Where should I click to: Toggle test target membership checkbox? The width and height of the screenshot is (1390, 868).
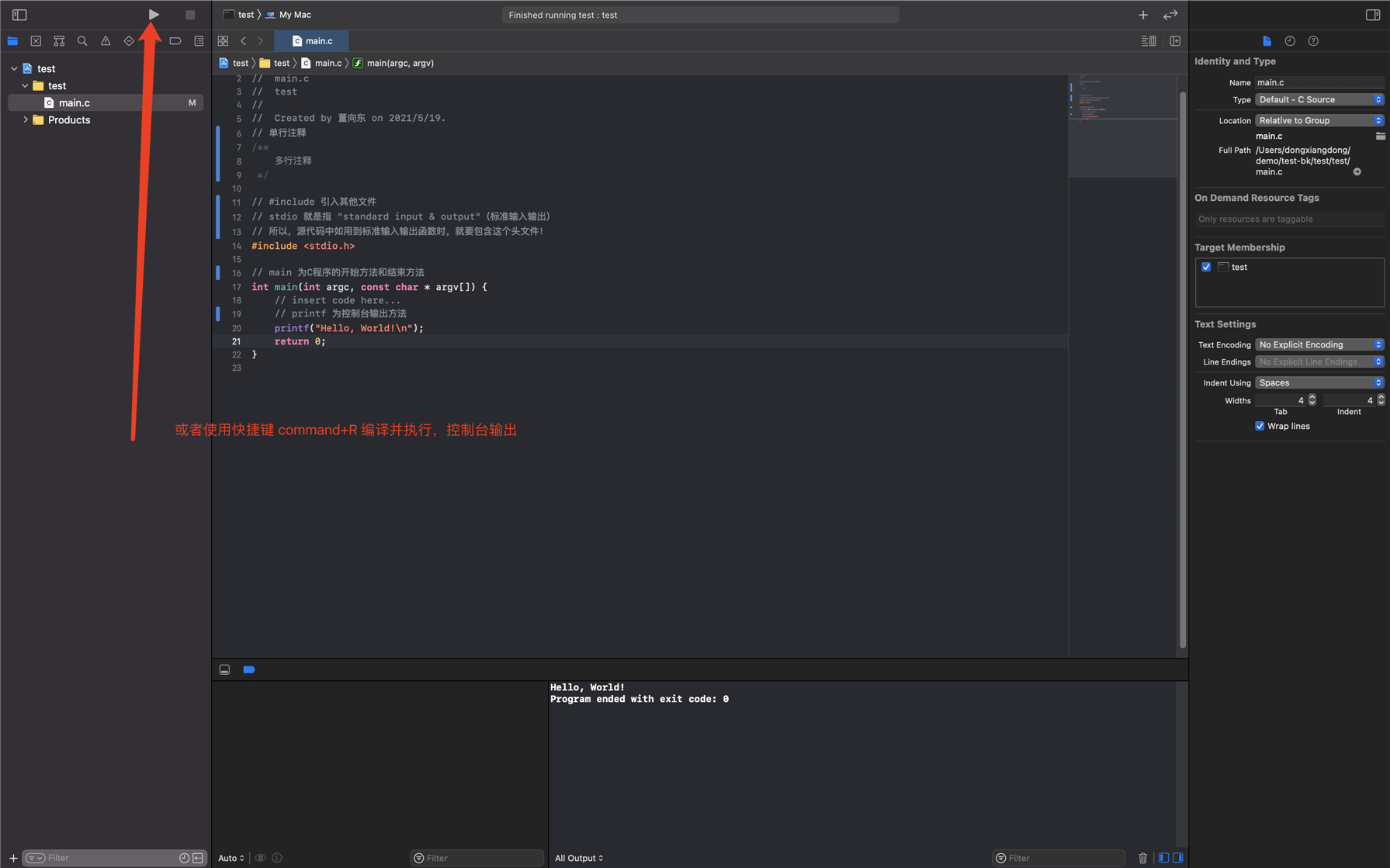(1206, 267)
